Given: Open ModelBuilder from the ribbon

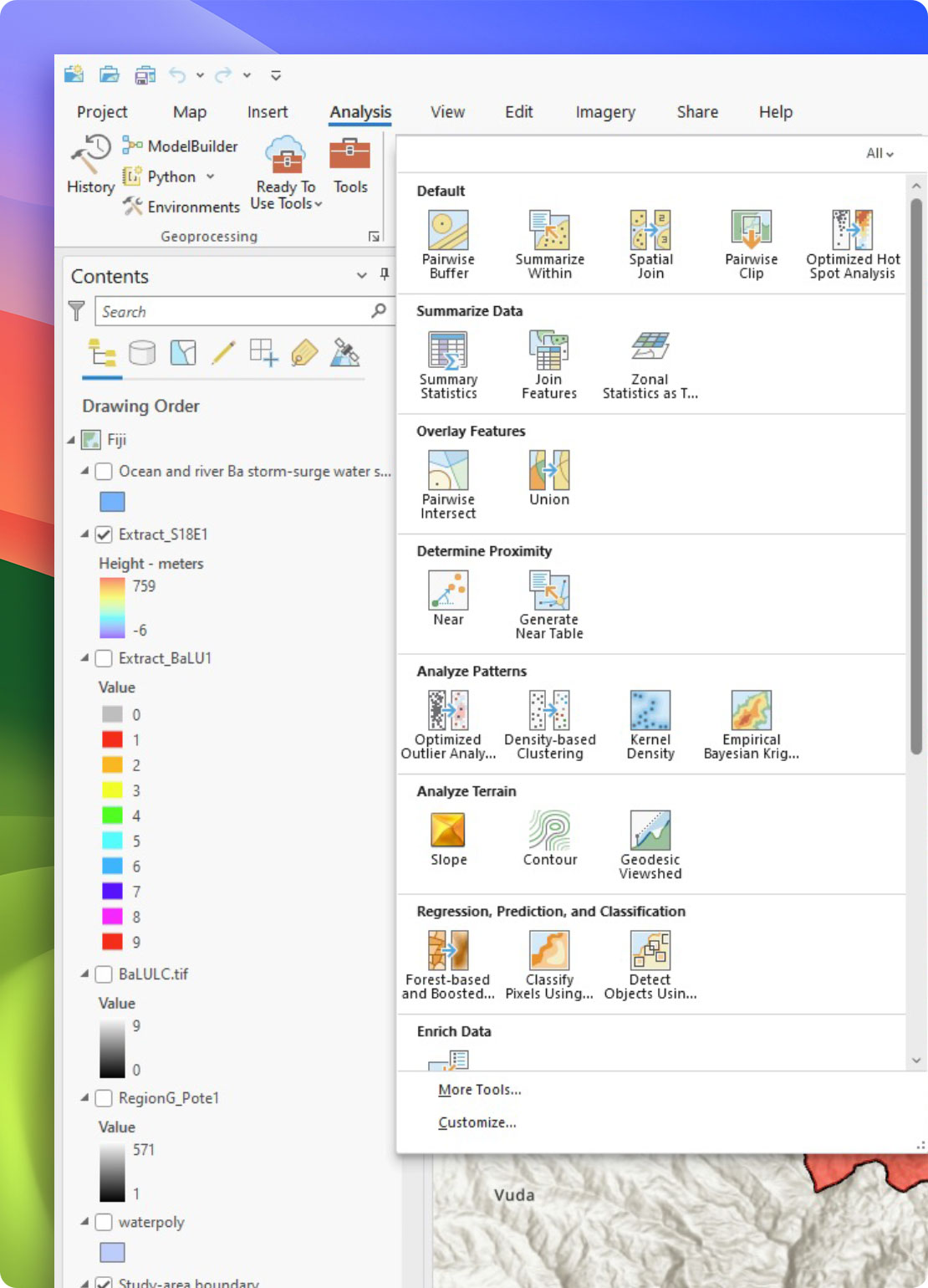Looking at the screenshot, I should [x=181, y=146].
